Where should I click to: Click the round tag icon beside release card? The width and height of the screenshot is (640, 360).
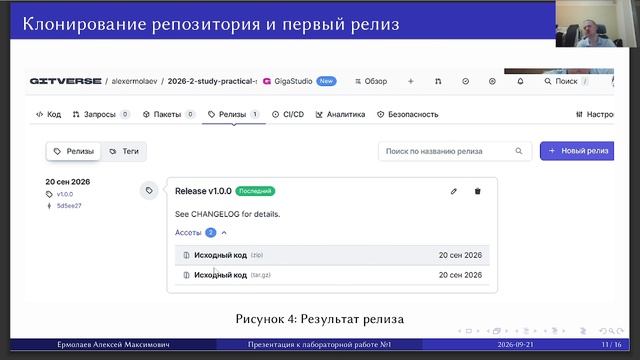(149, 191)
